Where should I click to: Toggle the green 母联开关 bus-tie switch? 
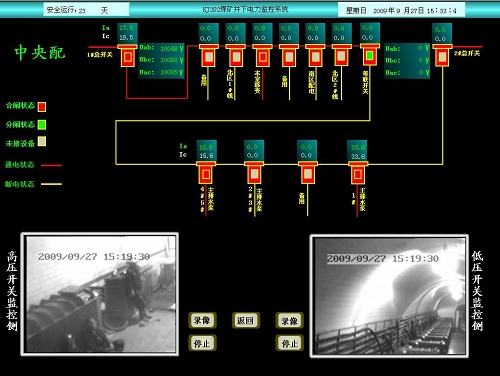click(x=369, y=56)
